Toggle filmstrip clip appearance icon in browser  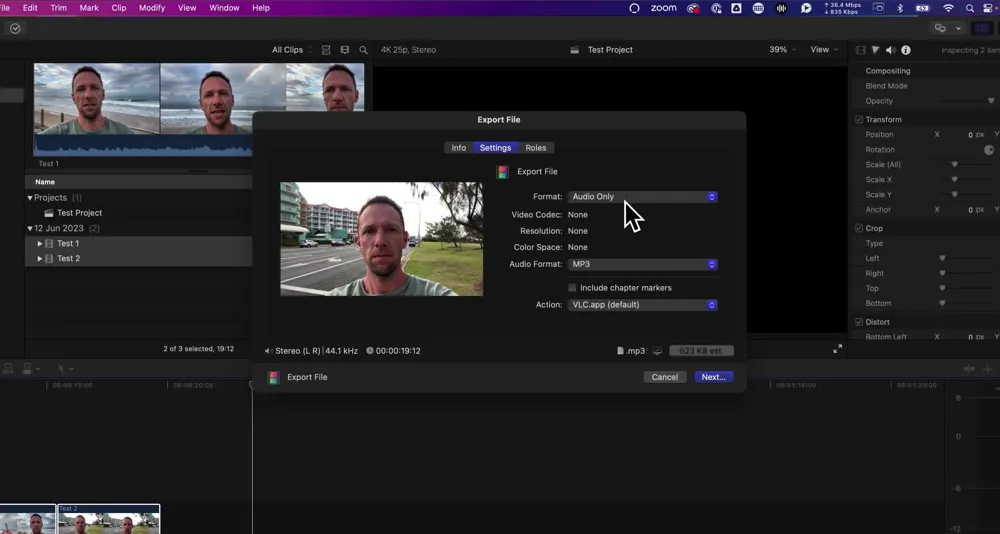click(345, 50)
